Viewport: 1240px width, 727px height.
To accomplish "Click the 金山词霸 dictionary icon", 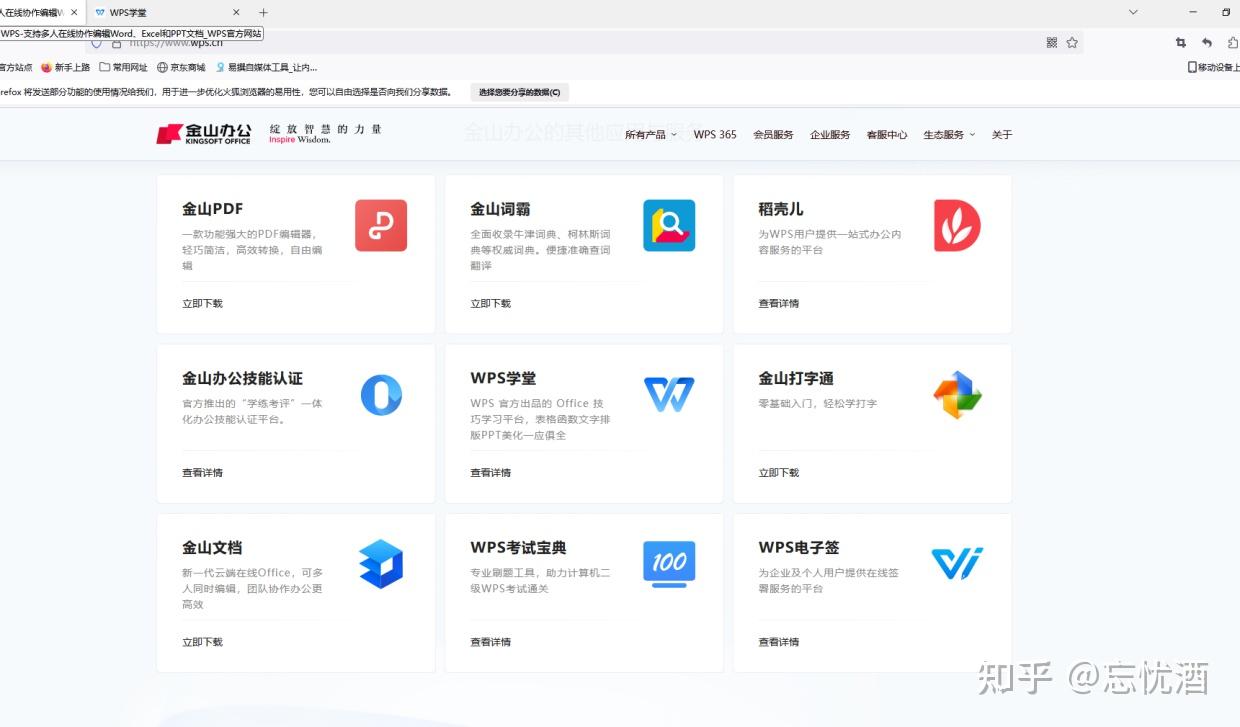I will tap(669, 225).
